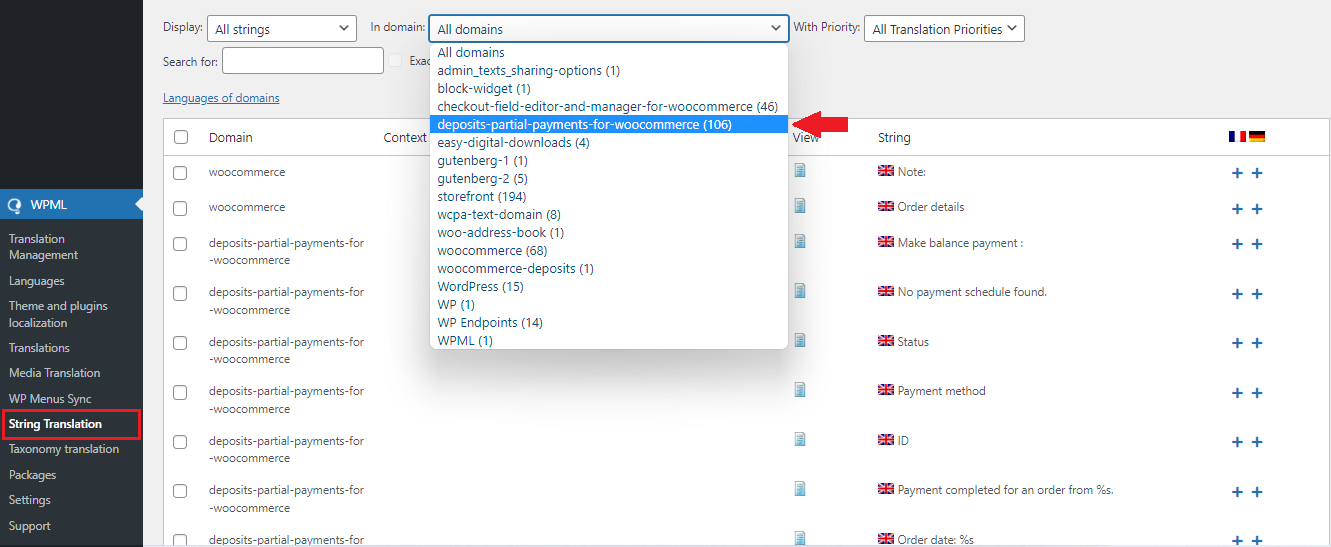Pick easy-digital-downloads (4) domain

[x=609, y=143]
